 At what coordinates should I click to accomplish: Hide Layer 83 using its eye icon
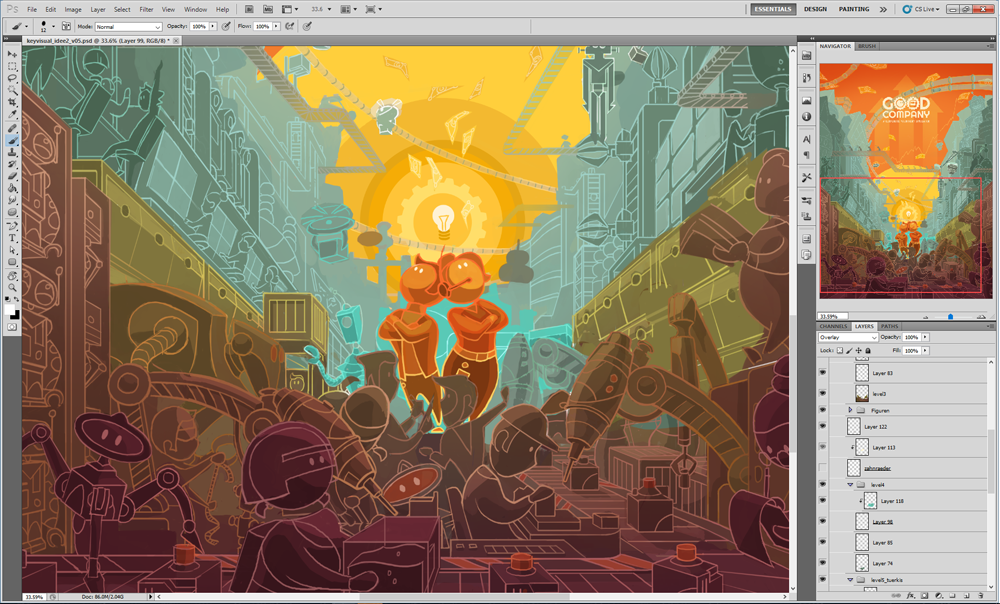pos(823,372)
